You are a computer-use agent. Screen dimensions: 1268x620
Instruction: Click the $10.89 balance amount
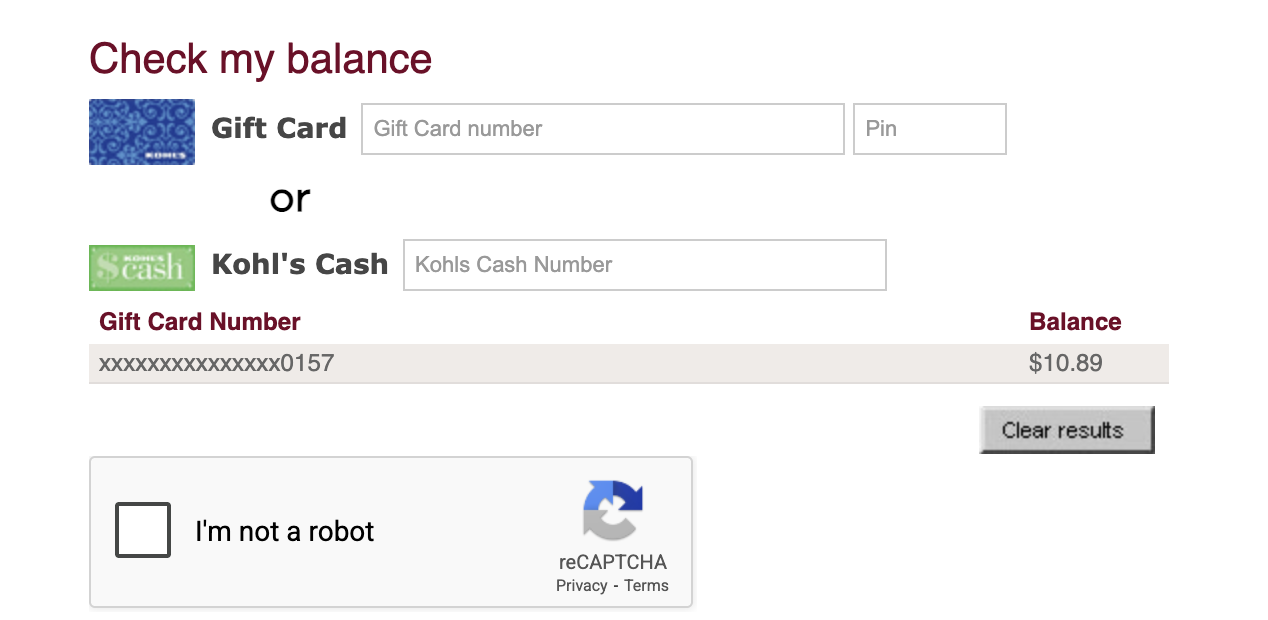tap(1065, 363)
